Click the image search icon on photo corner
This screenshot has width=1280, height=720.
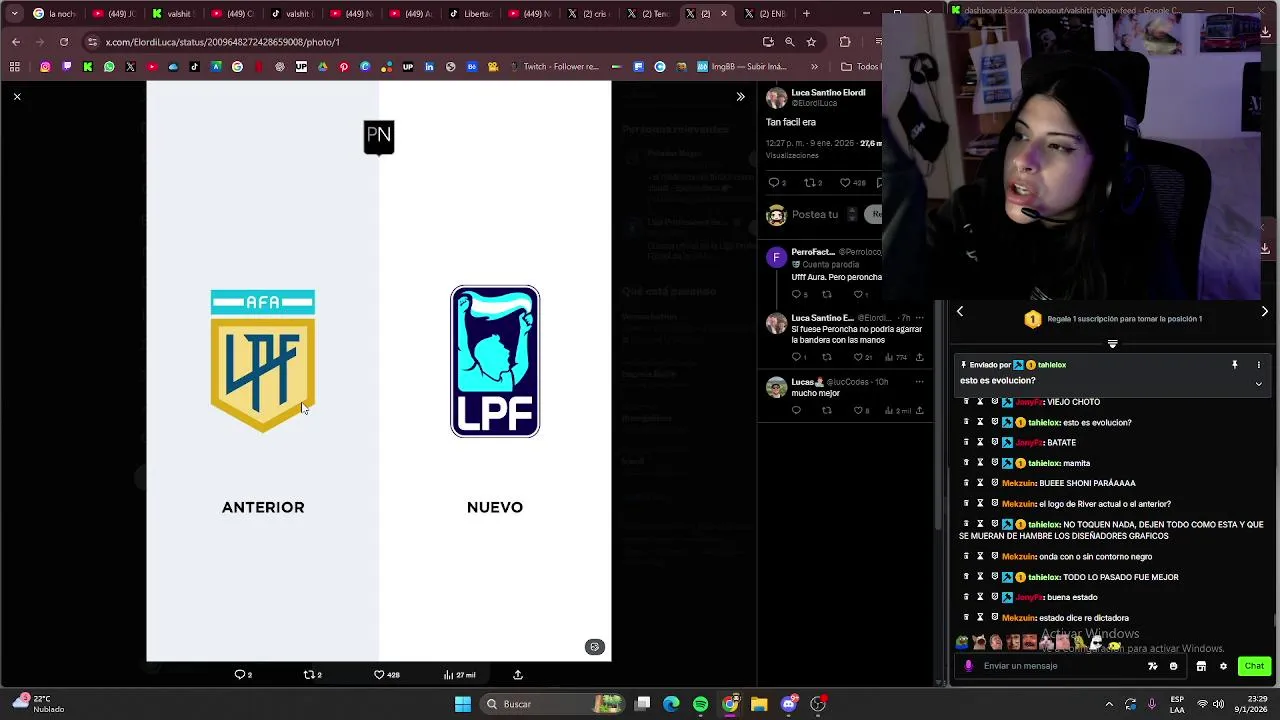click(x=594, y=647)
